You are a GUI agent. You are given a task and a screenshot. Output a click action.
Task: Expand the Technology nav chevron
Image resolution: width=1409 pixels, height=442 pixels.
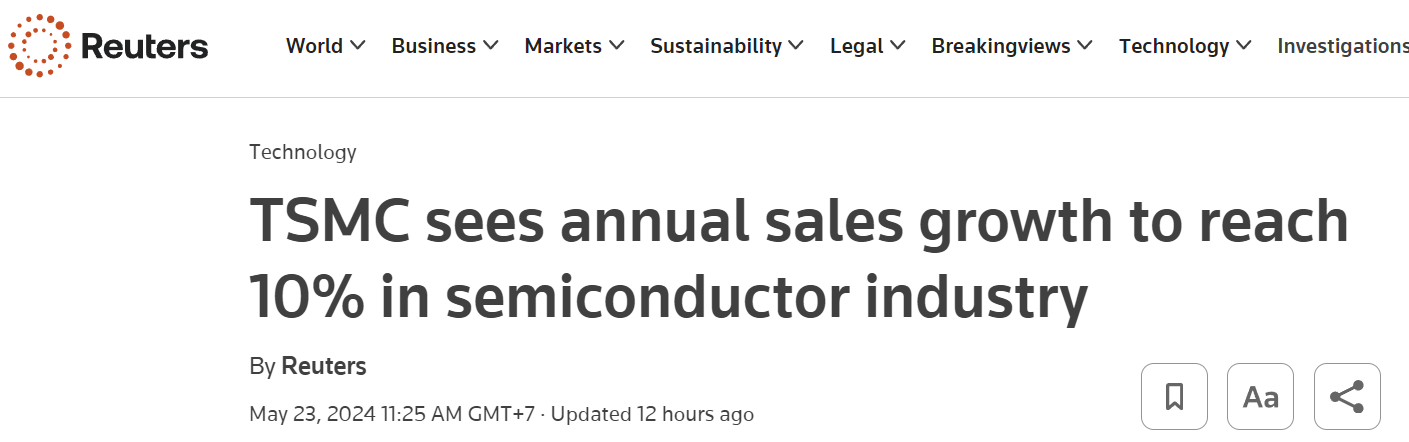[x=1244, y=46]
